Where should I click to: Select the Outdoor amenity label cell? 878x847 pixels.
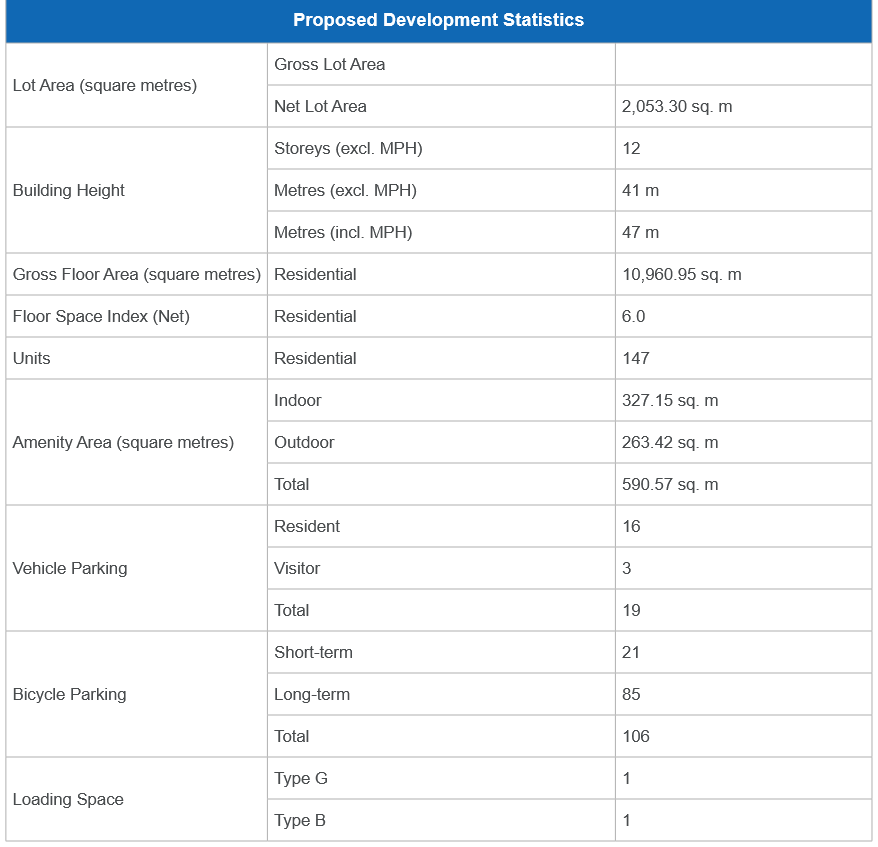(x=304, y=443)
